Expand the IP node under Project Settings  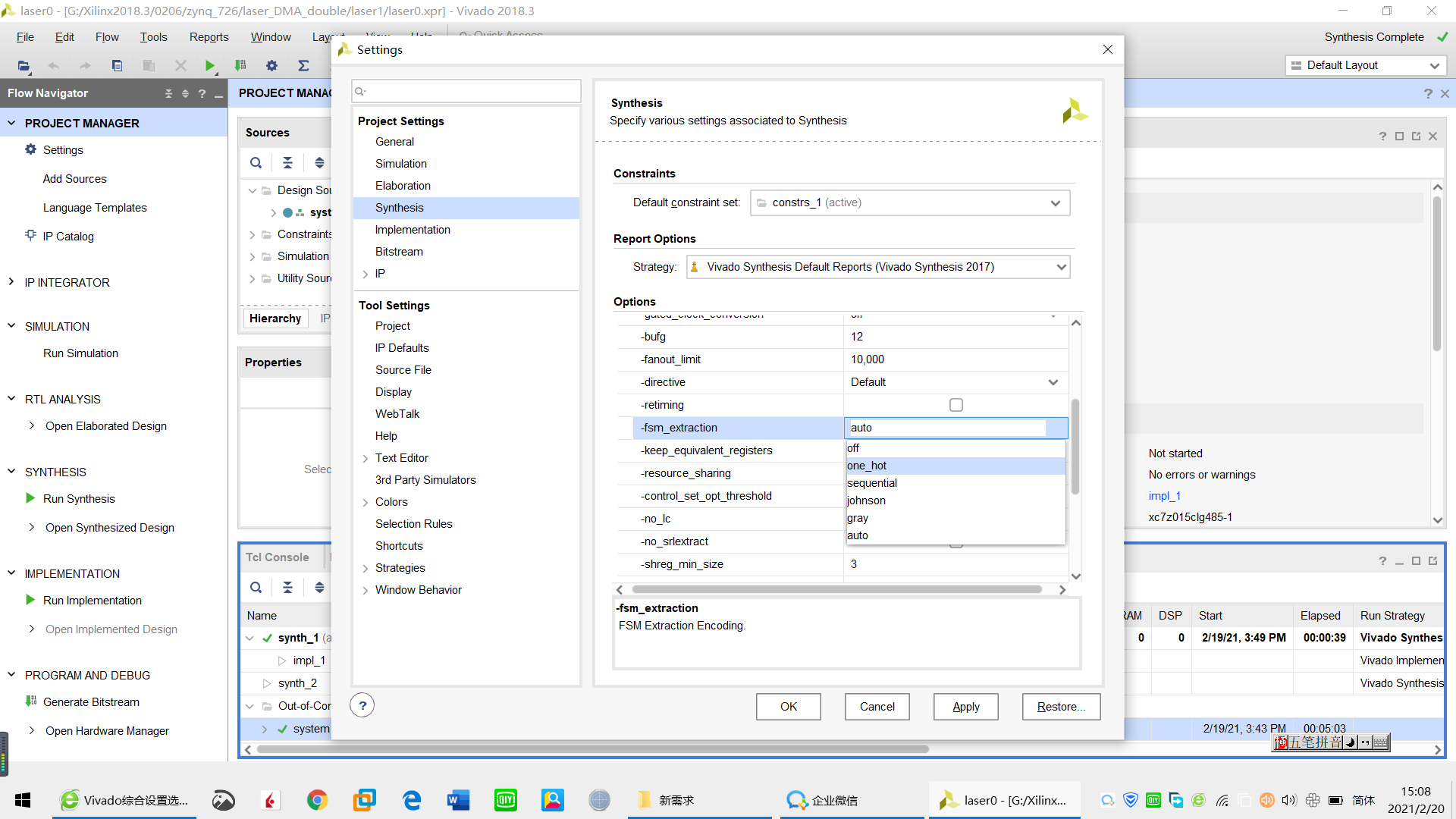pyautogui.click(x=366, y=274)
